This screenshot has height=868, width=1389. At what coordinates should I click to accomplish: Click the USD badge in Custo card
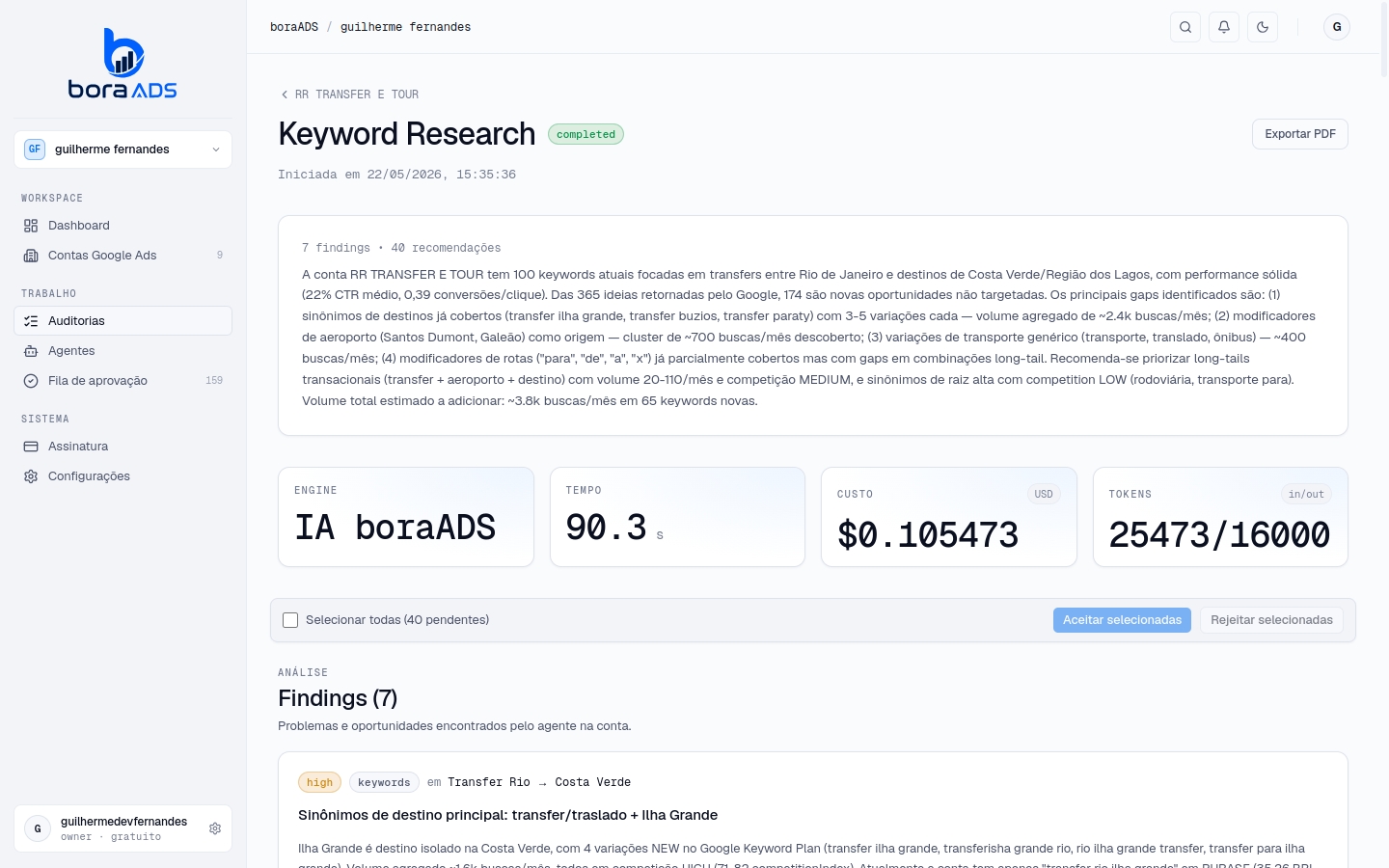click(x=1044, y=494)
